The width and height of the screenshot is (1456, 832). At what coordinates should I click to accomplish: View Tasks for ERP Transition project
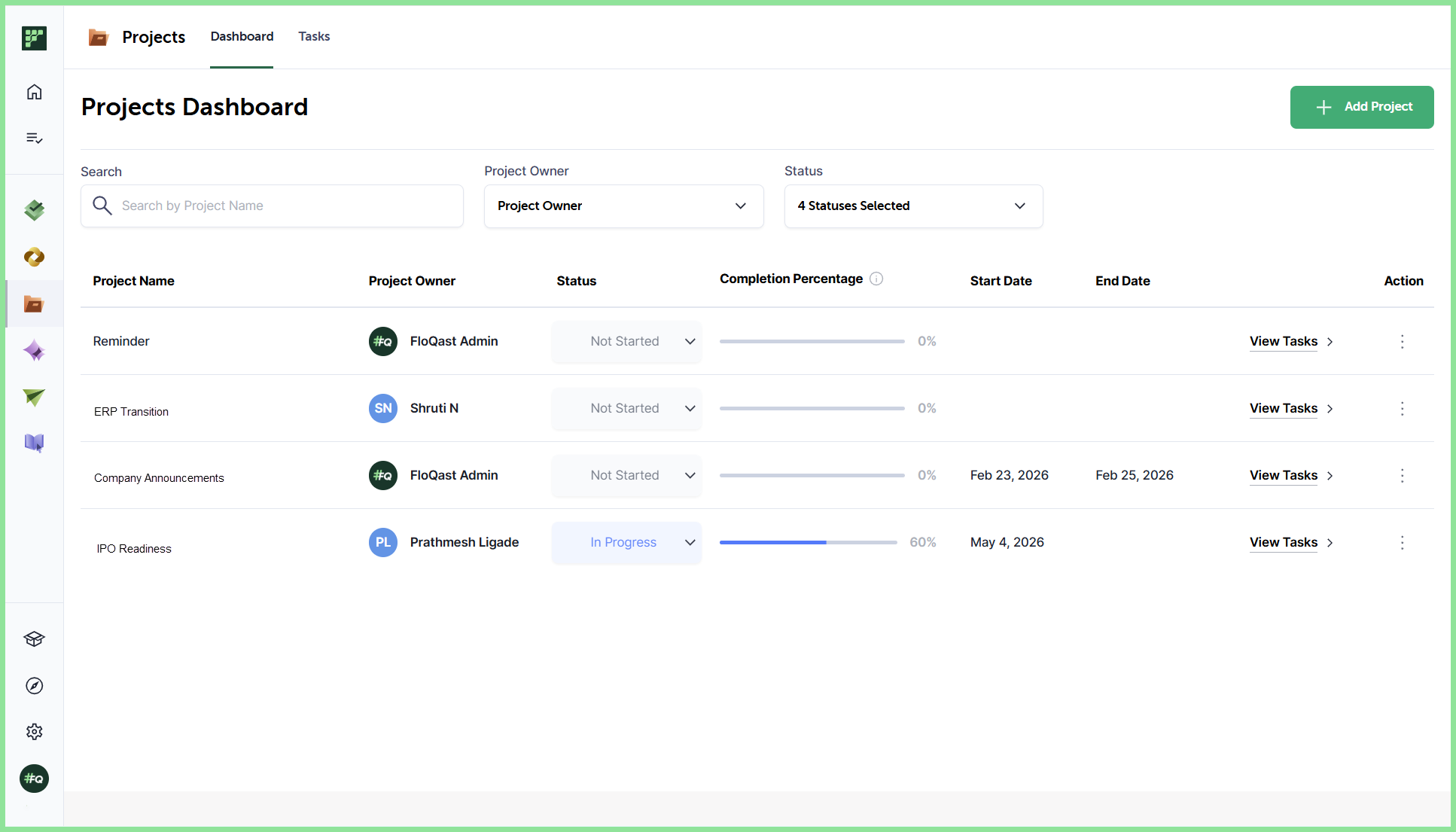(1291, 408)
